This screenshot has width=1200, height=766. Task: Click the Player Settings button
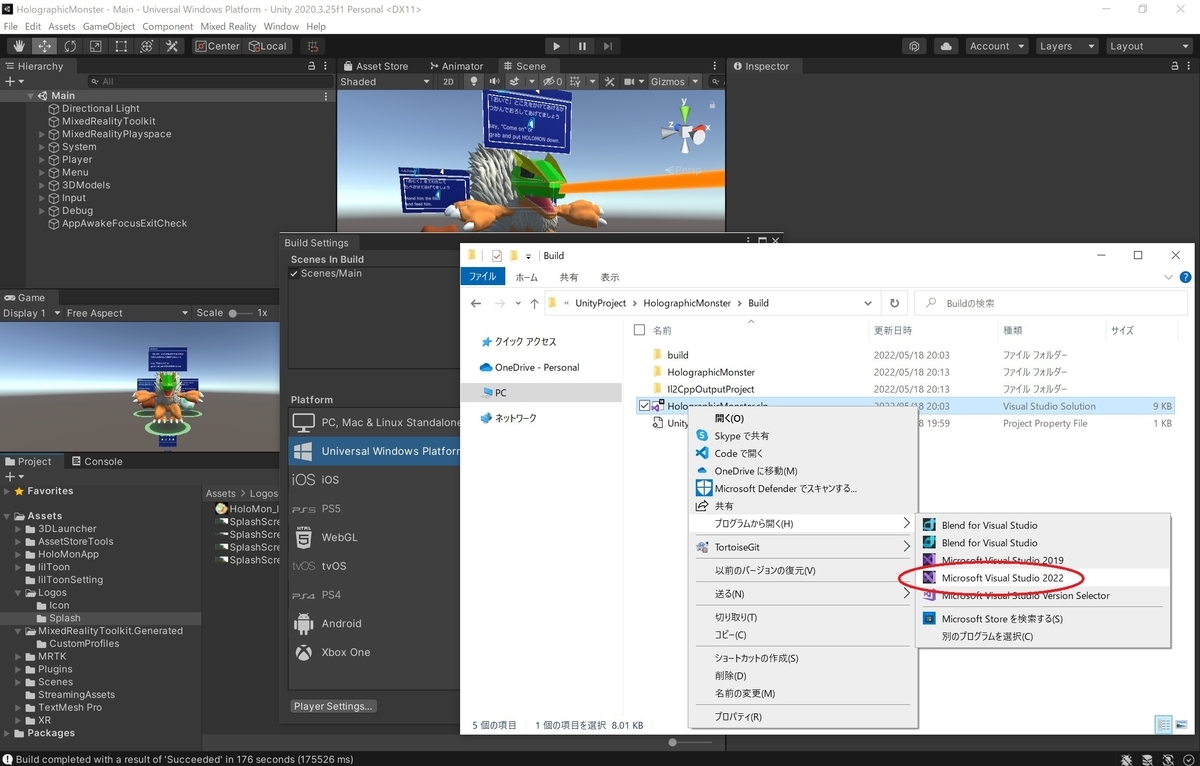(x=333, y=706)
